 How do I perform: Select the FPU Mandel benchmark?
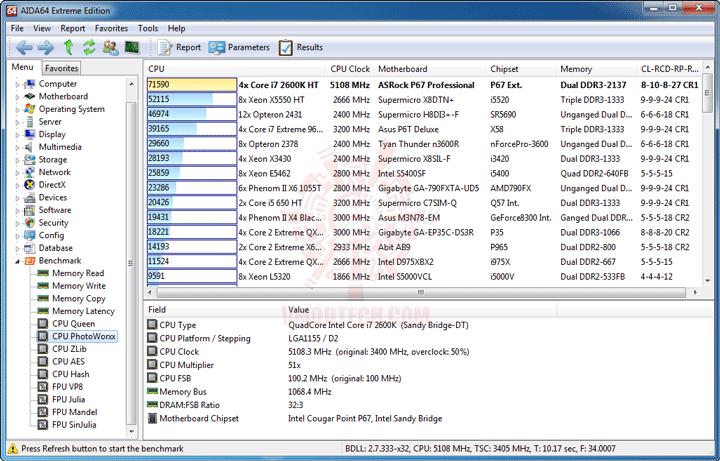pos(68,412)
